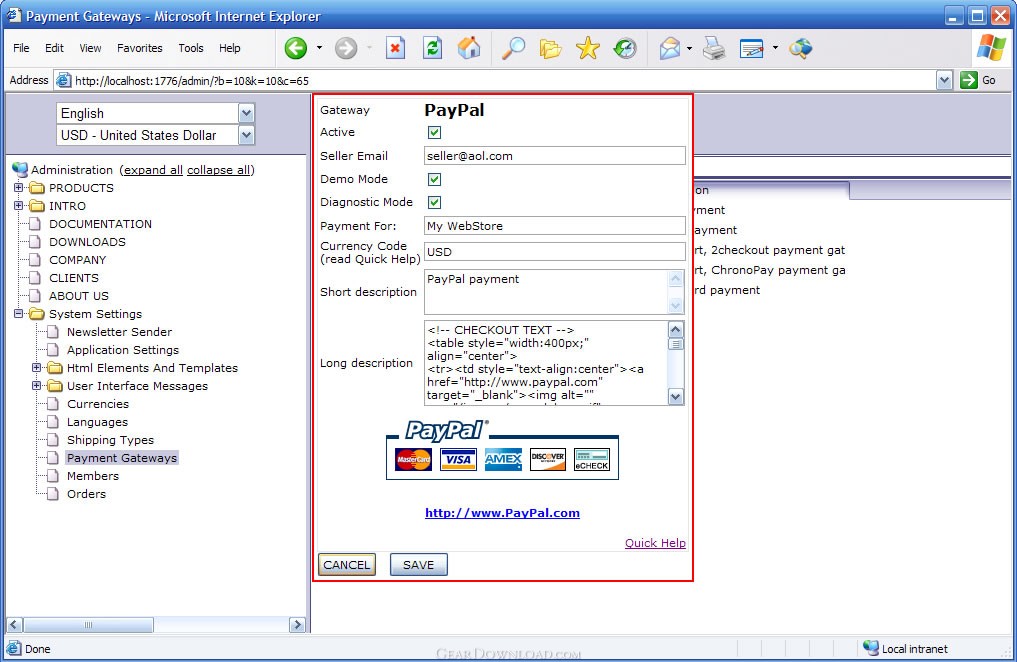1017x662 pixels.
Task: Click the Currency Code input field
Action: coord(555,252)
